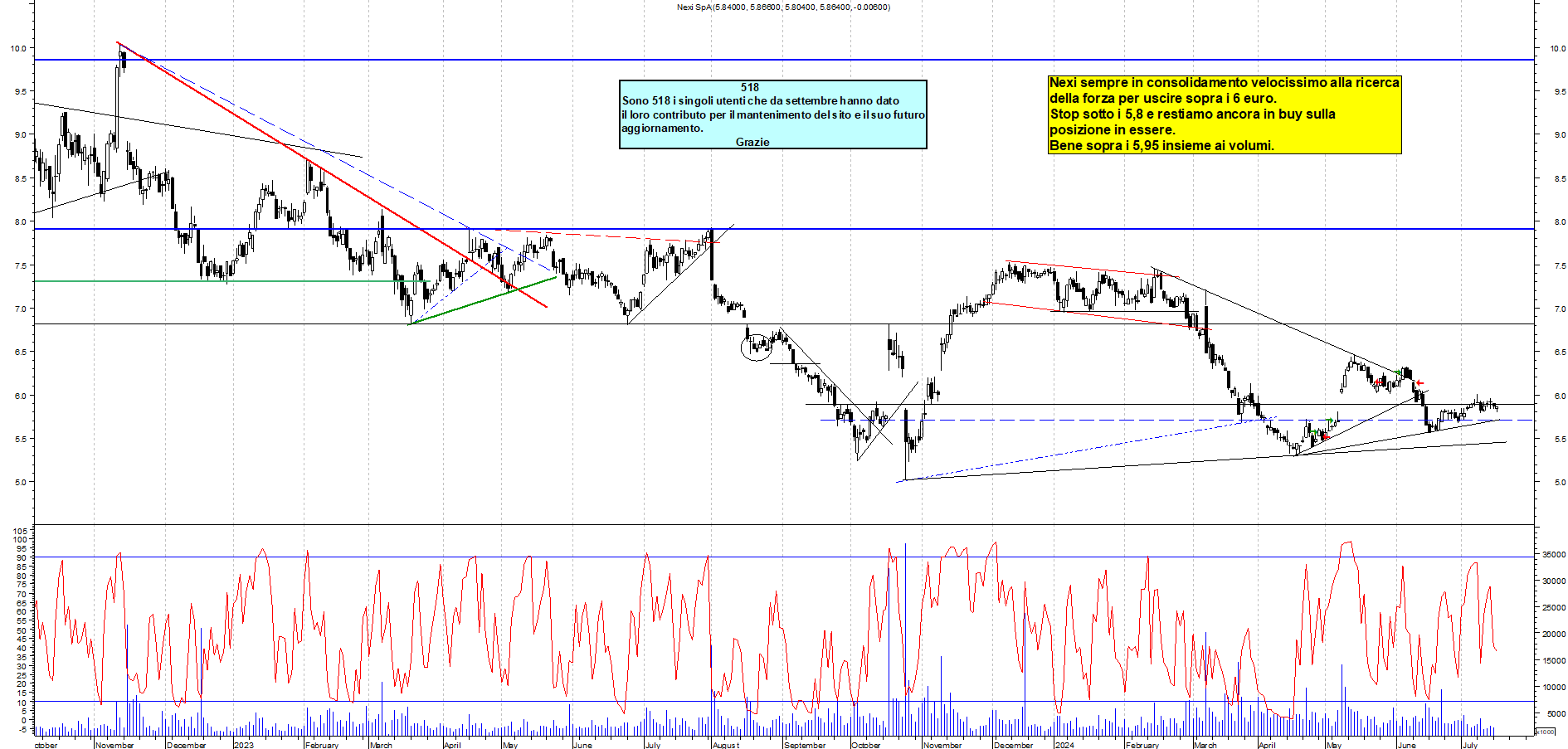Click the 25000 volume axis label
Screen dimensions: 1568x749
(1554, 607)
